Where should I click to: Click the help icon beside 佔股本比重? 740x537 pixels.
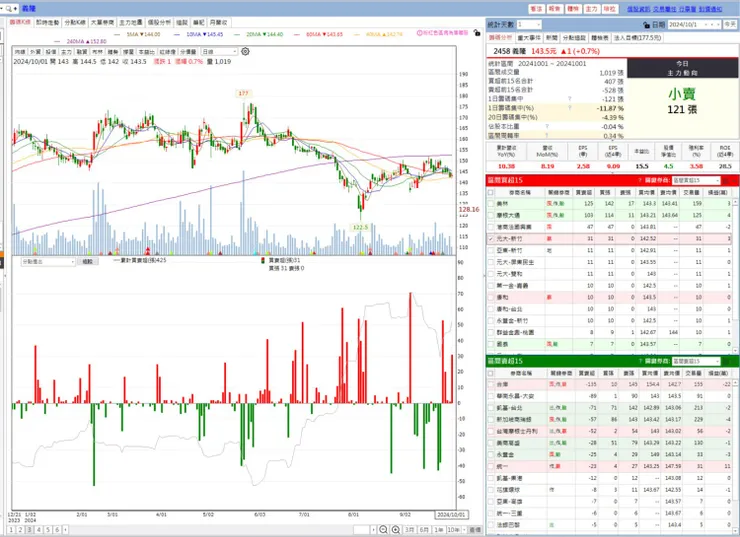[547, 126]
